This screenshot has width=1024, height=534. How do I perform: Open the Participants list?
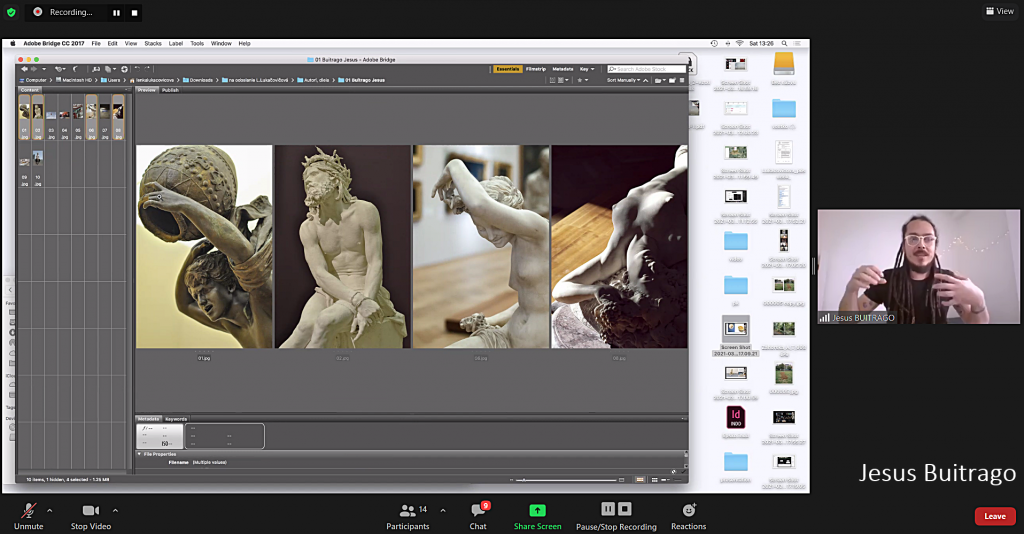tap(408, 516)
